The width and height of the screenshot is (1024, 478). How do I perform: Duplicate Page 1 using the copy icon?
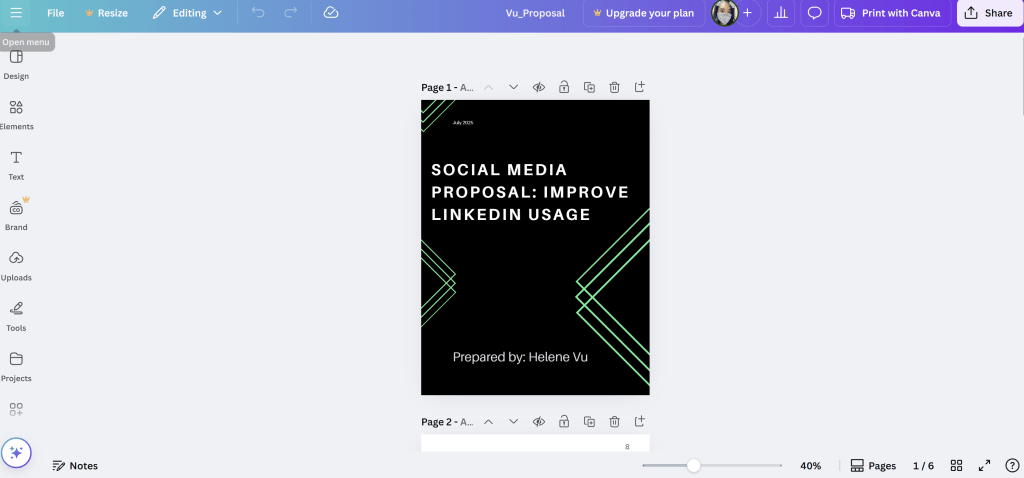(590, 88)
